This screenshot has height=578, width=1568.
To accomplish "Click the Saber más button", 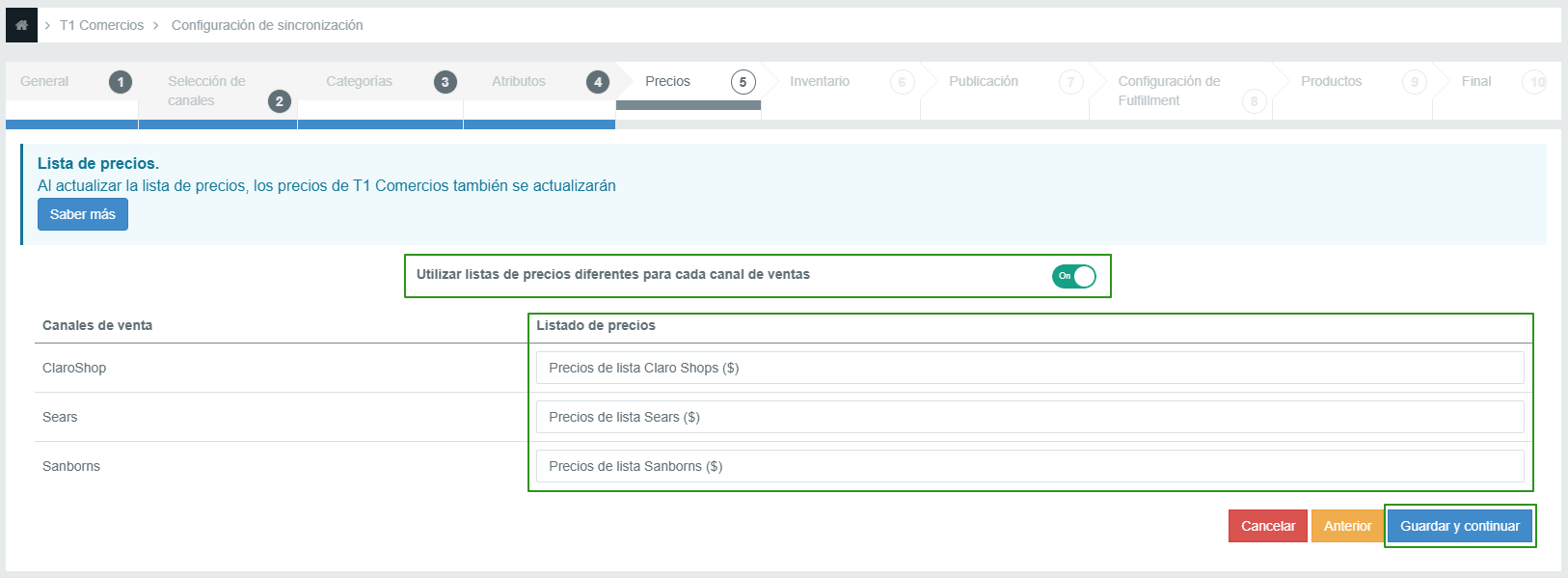I will [x=83, y=214].
